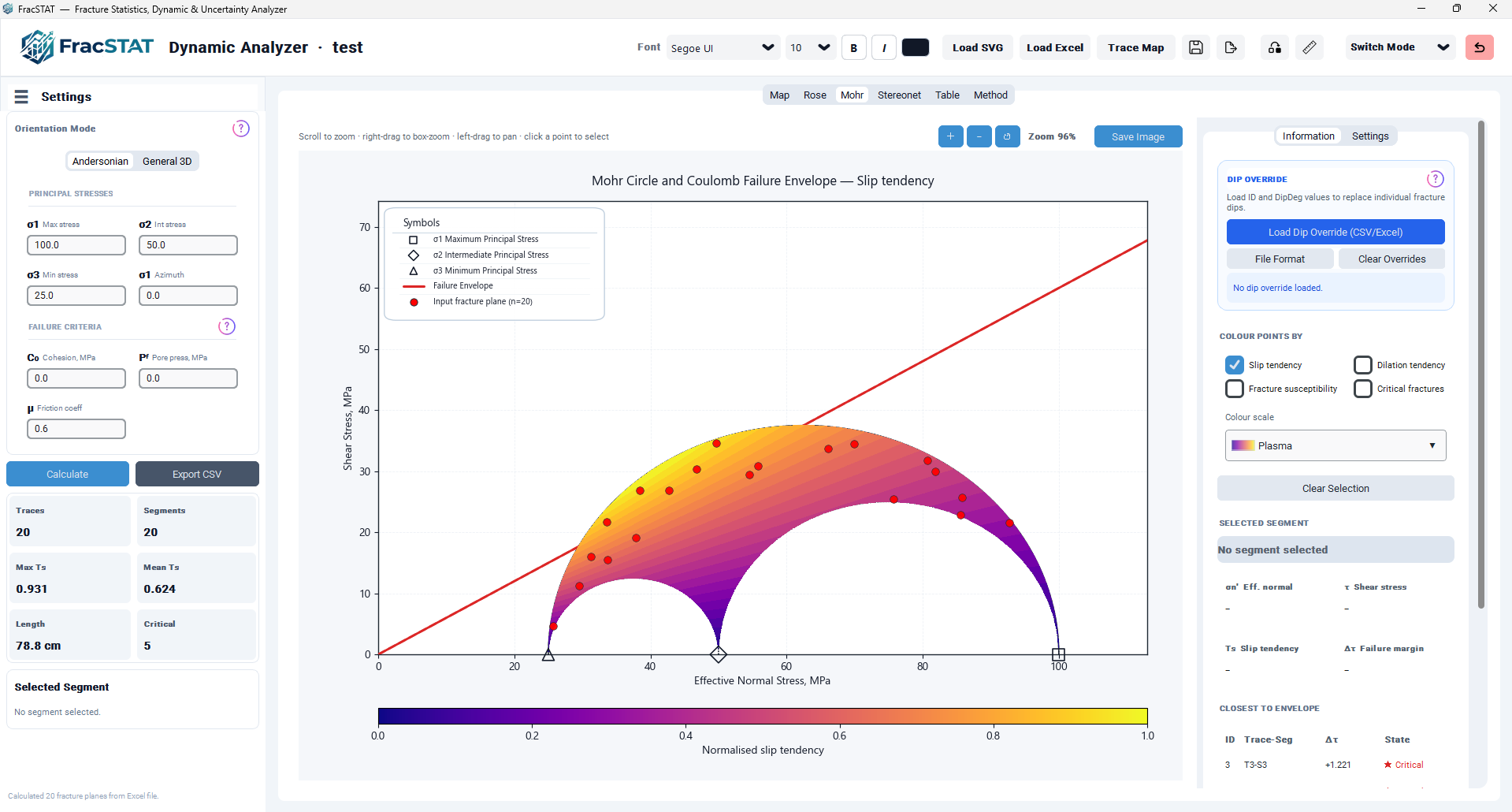Enable Dilation tendency colouring

tap(1362, 365)
